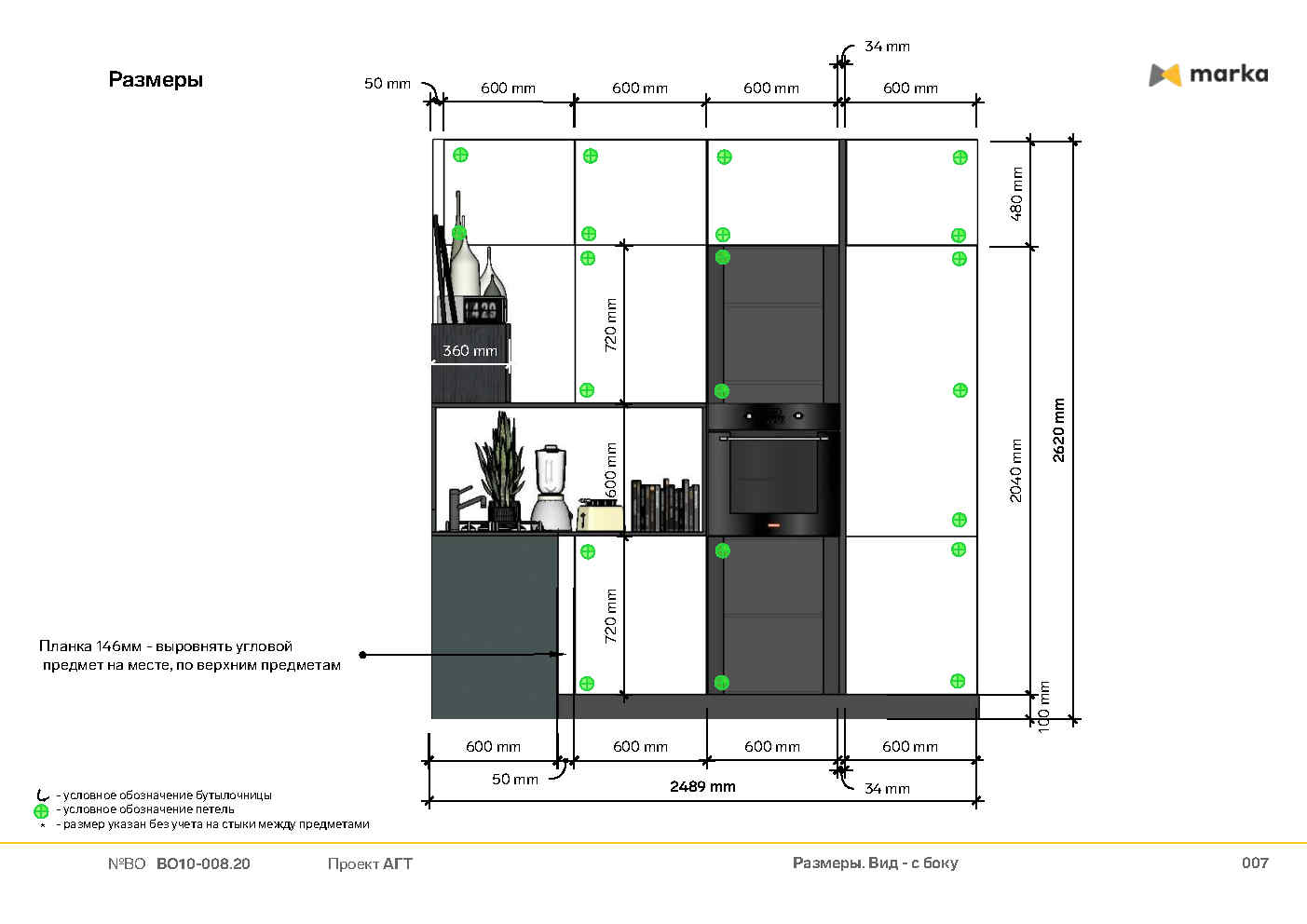Viewport: 1307px width, 924px height.
Task: Click the green hinge symbol in the legend
Action: click(x=41, y=810)
